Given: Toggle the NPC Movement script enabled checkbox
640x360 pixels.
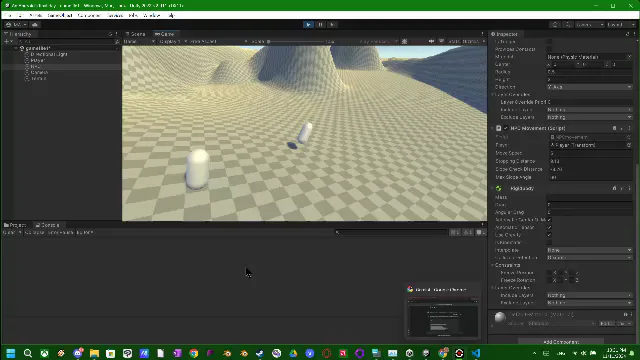Looking at the screenshot, I should tap(506, 128).
